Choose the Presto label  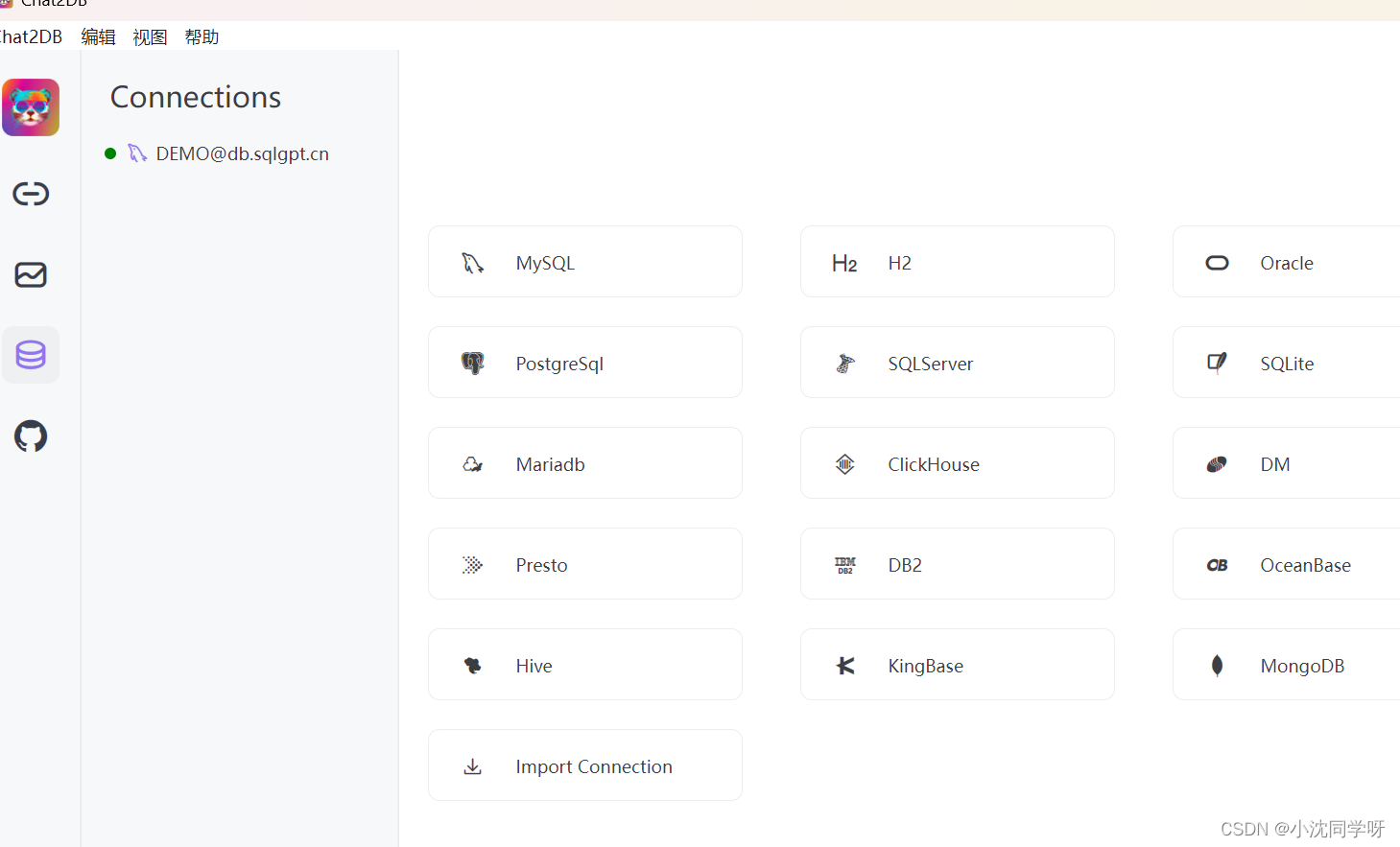tap(541, 565)
